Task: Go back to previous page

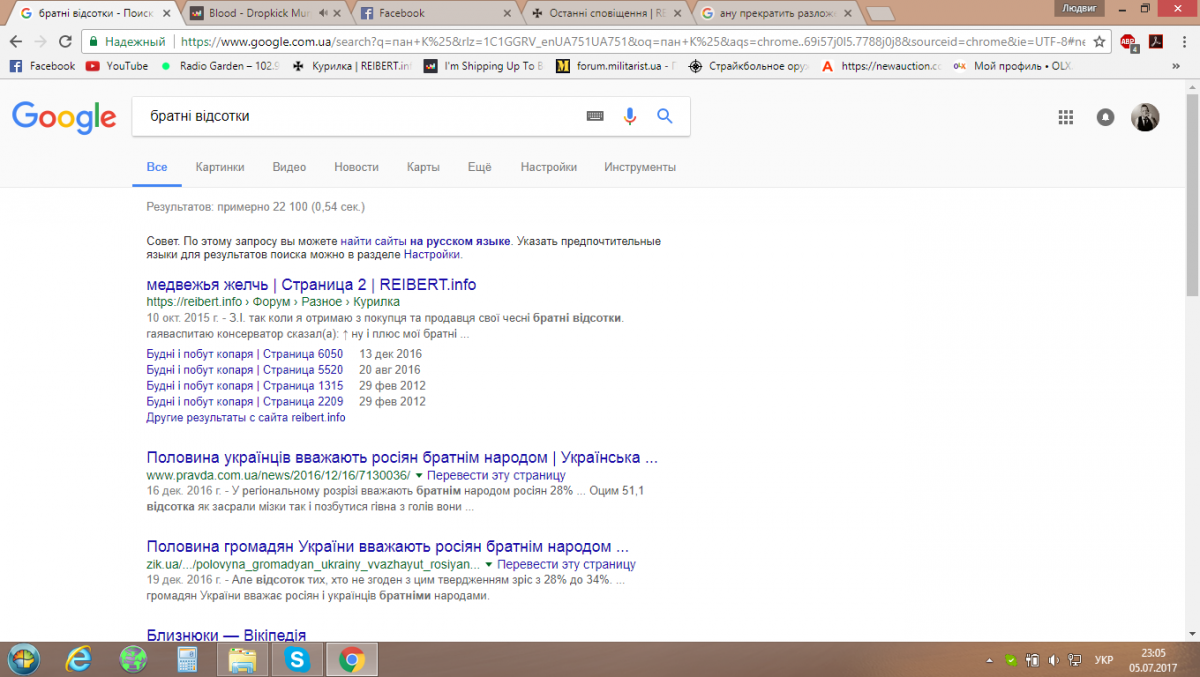Action: 15,42
